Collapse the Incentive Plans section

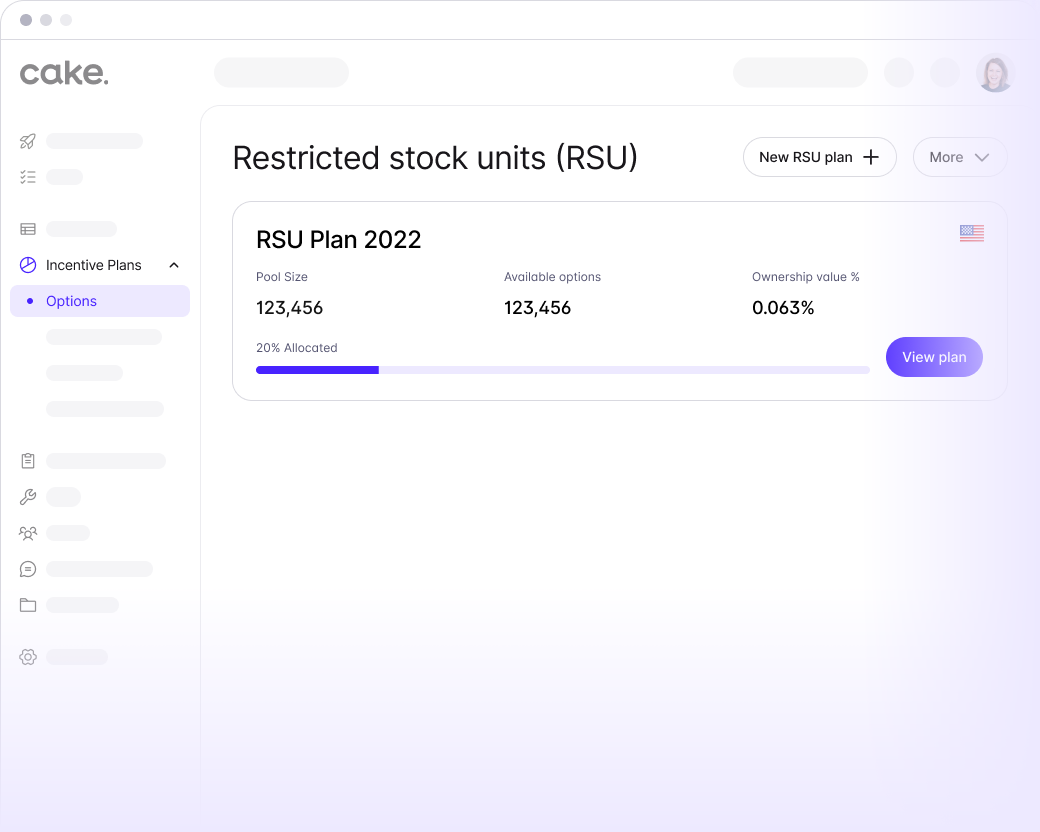pyautogui.click(x=173, y=265)
